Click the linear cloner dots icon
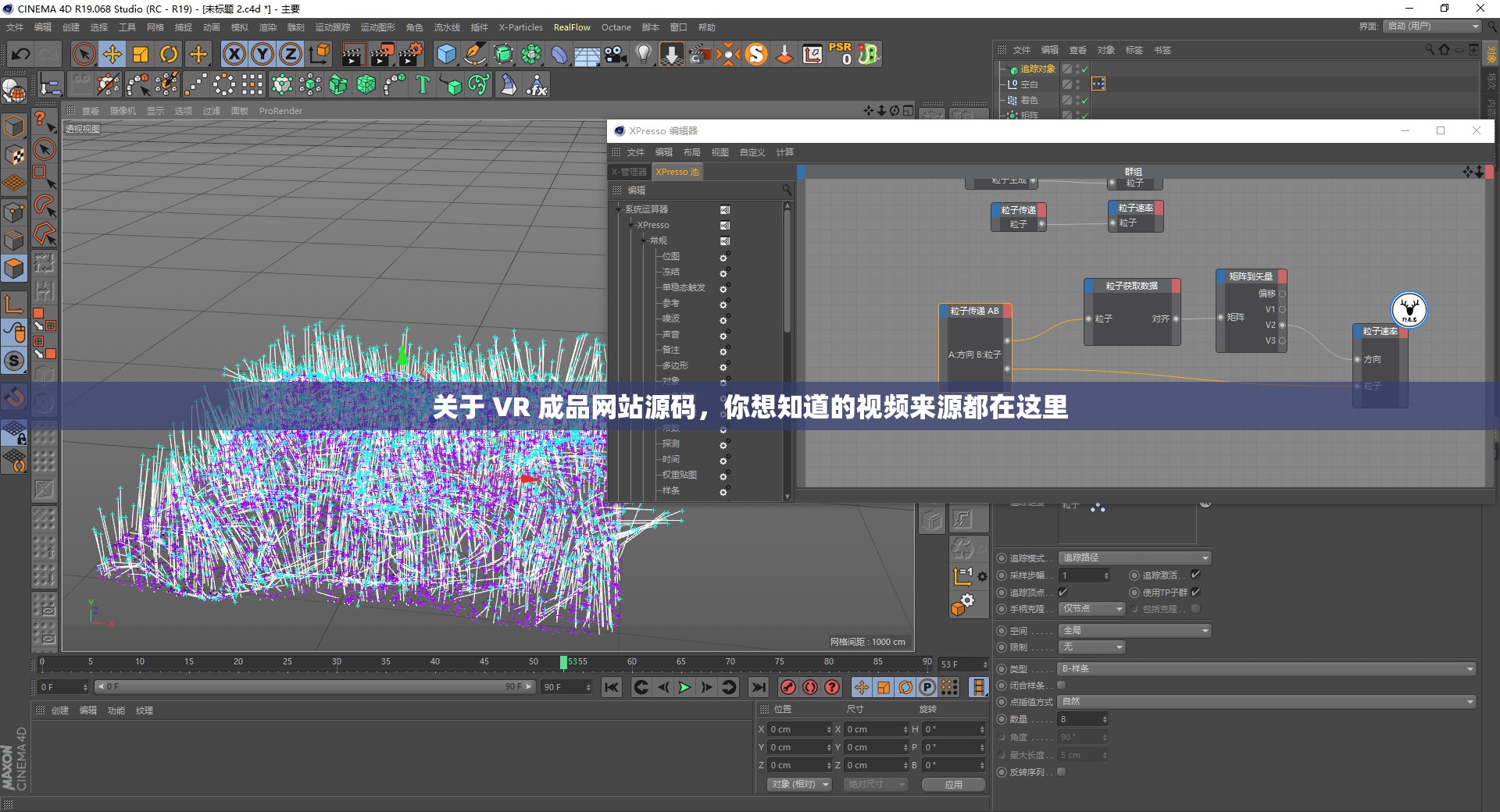This screenshot has width=1500, height=812. pos(196,84)
